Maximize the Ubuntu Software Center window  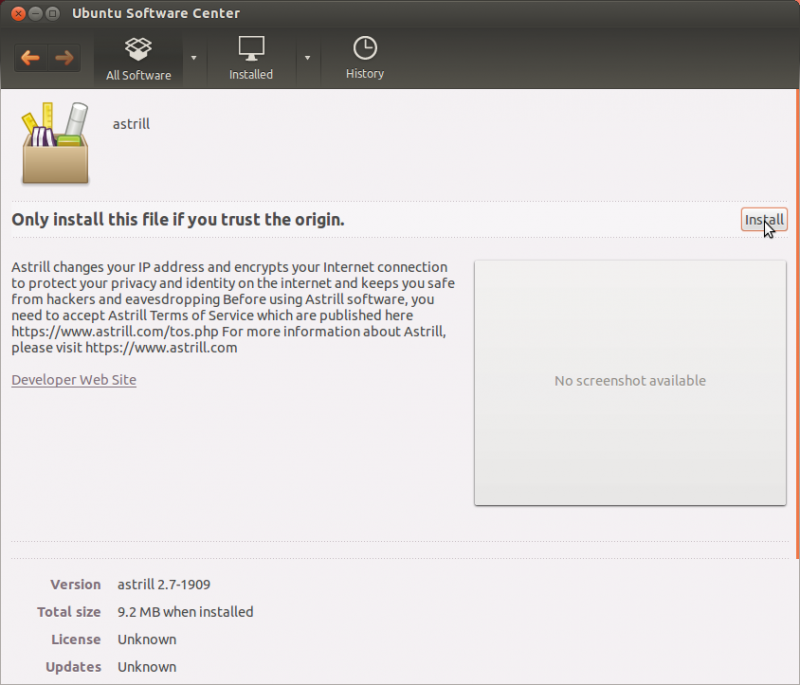point(52,13)
